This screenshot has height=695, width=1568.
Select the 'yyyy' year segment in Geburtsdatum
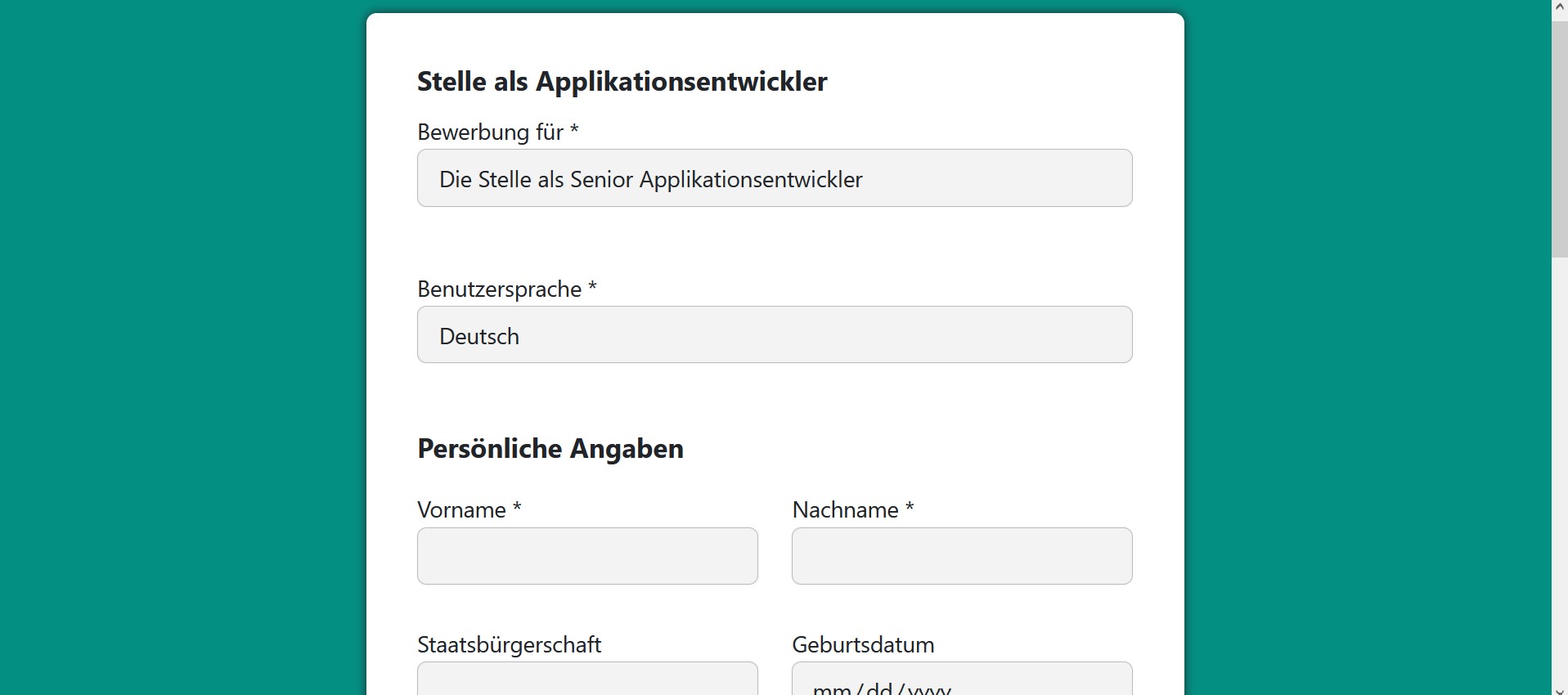pyautogui.click(x=928, y=688)
